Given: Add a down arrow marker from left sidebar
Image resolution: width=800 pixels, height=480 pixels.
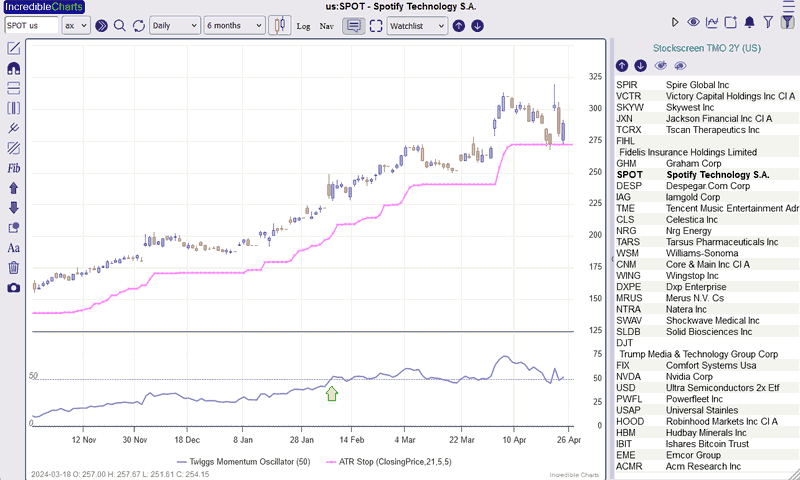Looking at the screenshot, I should [x=14, y=208].
